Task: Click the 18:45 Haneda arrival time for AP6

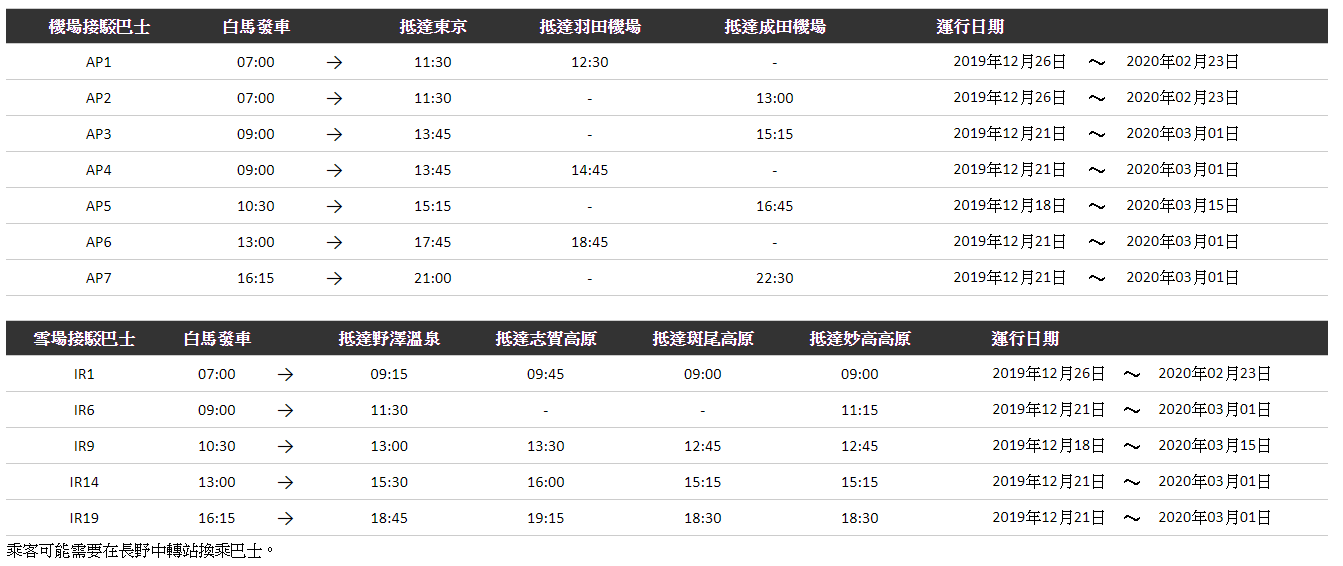Action: coord(589,242)
